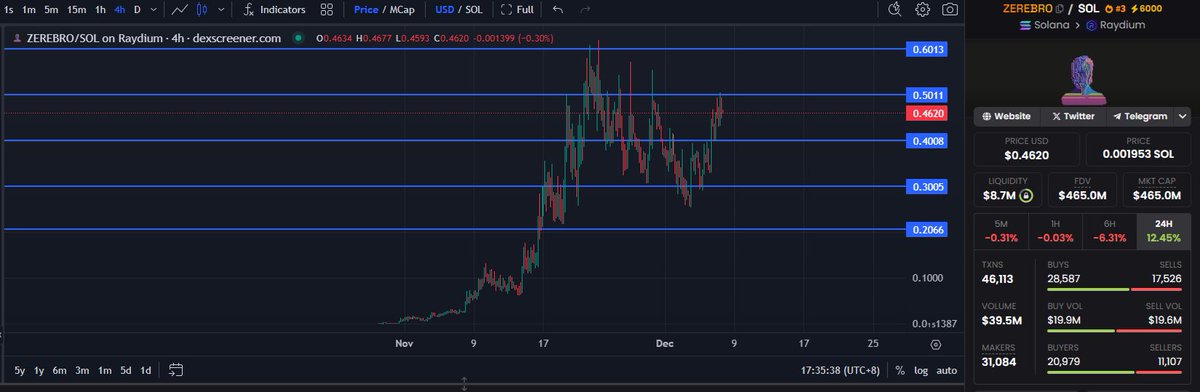1200x392 pixels.
Task: Switch chart to MCap view
Action: tap(401, 9)
